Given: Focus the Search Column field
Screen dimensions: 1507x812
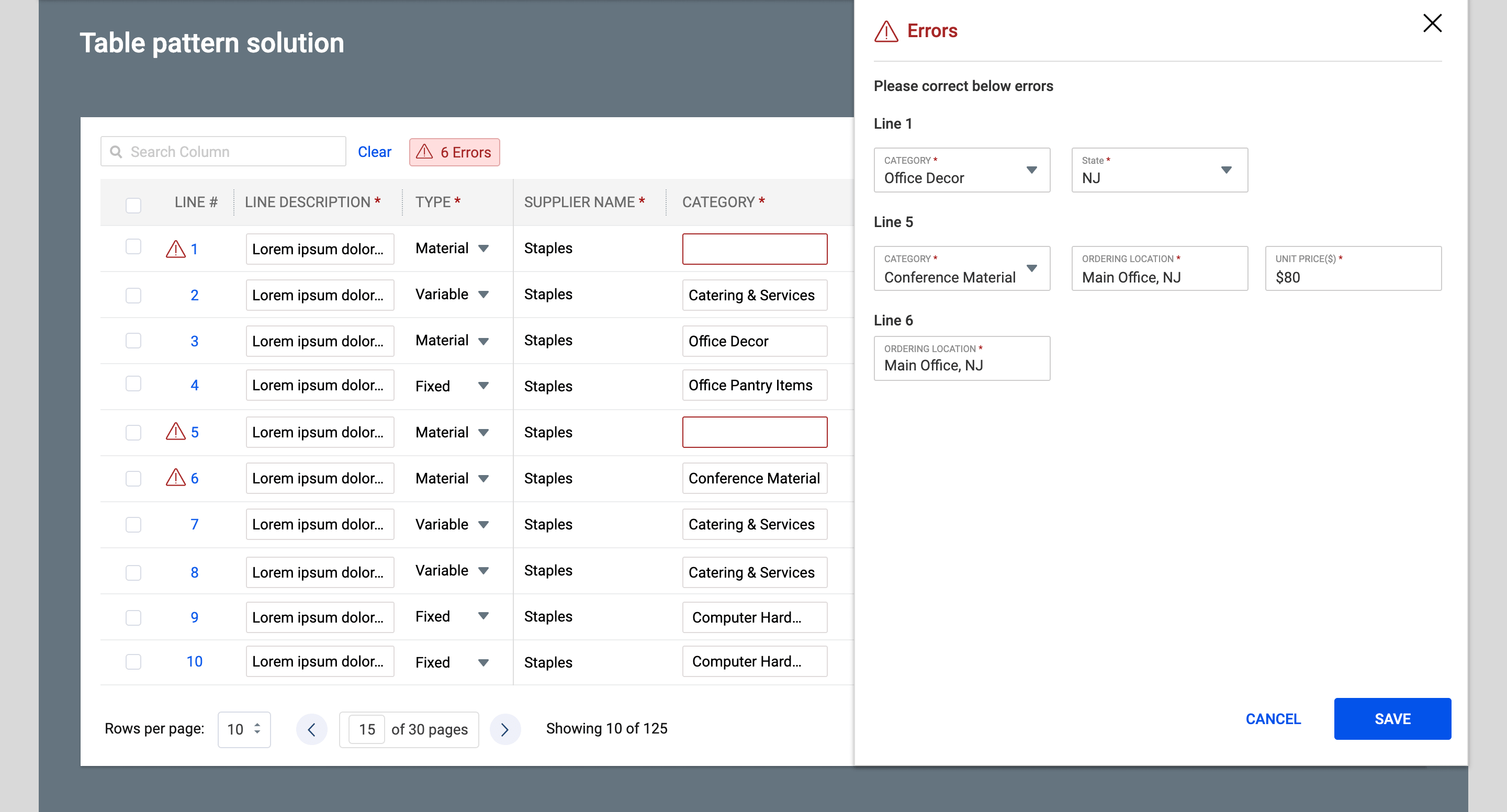Looking at the screenshot, I should 223,152.
